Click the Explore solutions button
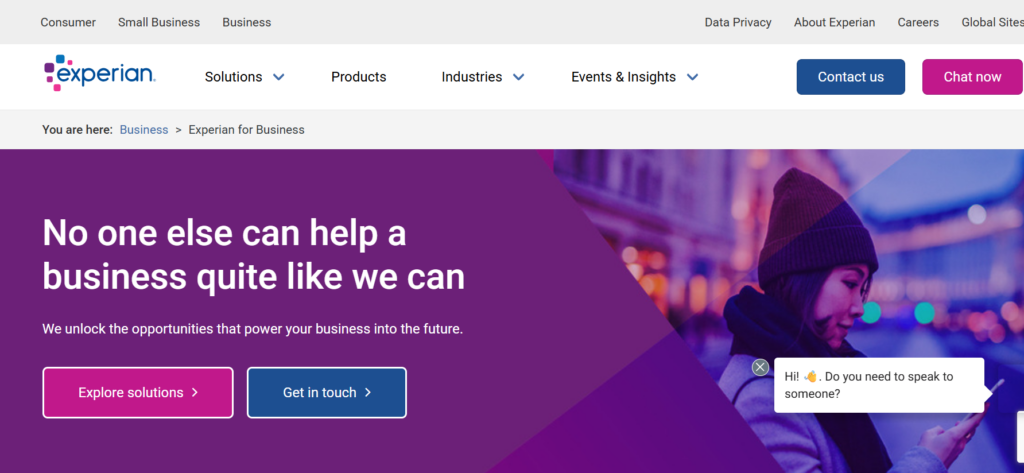Screen dimensions: 1024x473 [x=138, y=393]
